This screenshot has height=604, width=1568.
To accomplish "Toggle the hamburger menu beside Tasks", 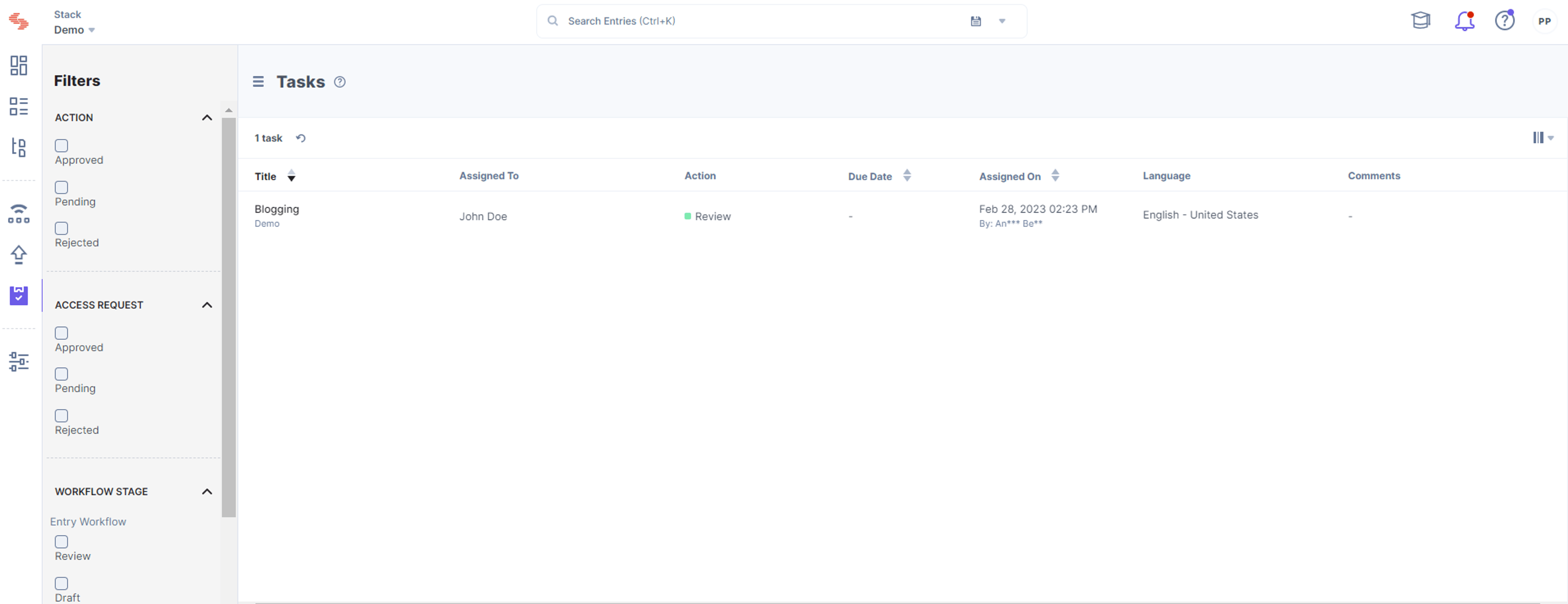I will click(x=258, y=82).
